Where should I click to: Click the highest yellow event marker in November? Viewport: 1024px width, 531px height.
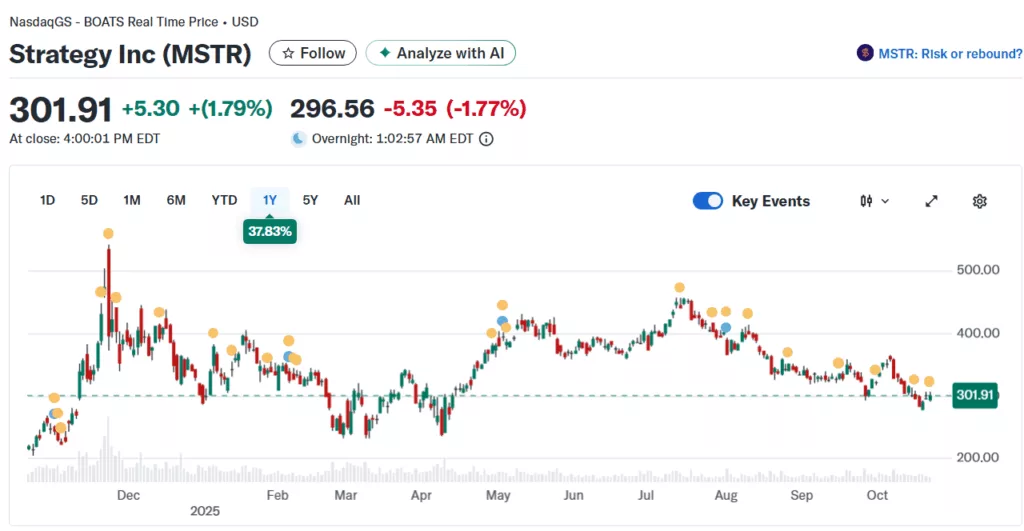pyautogui.click(x=108, y=234)
